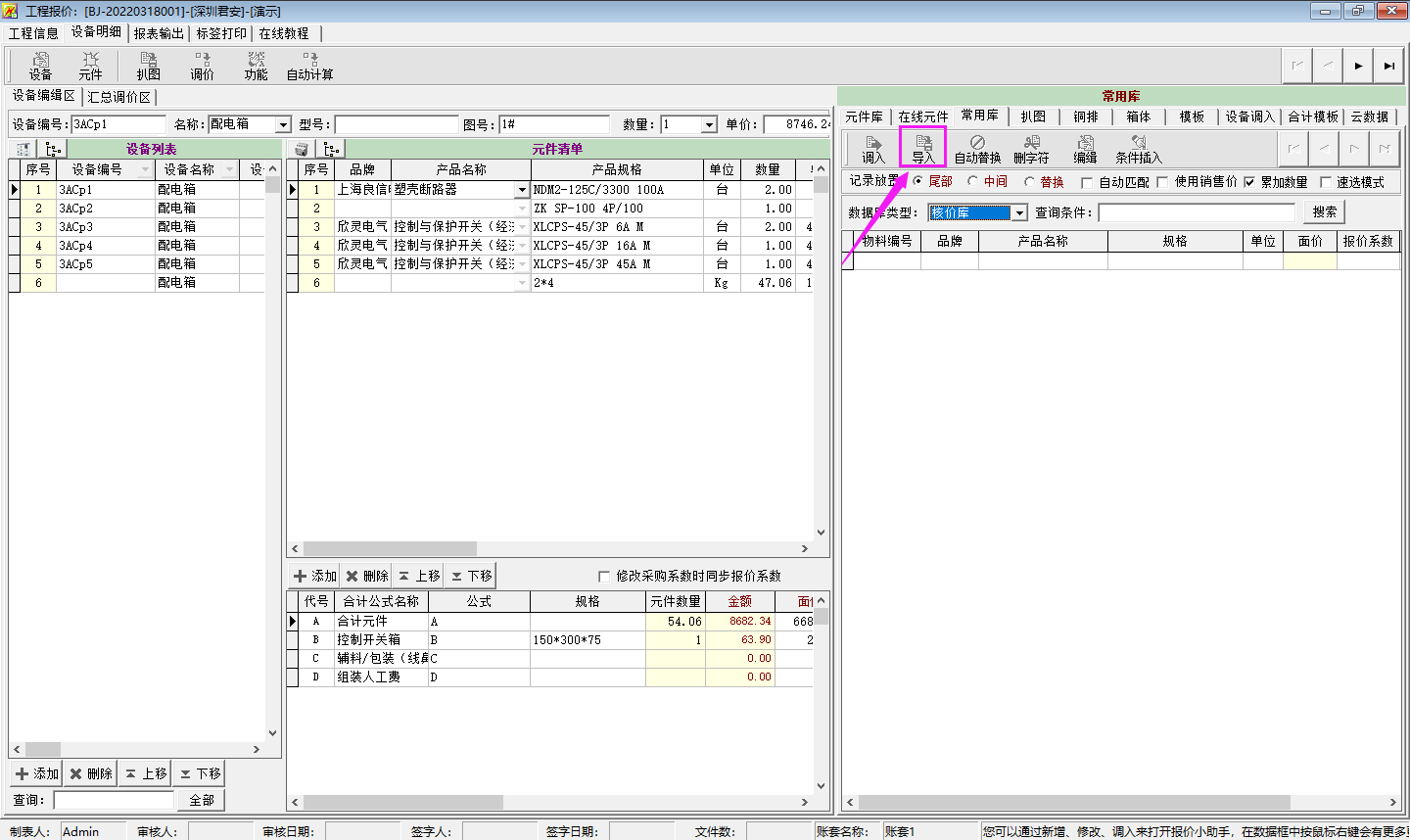Click the 图号 input field
Viewport: 1410px width, 840px height.
[x=553, y=124]
